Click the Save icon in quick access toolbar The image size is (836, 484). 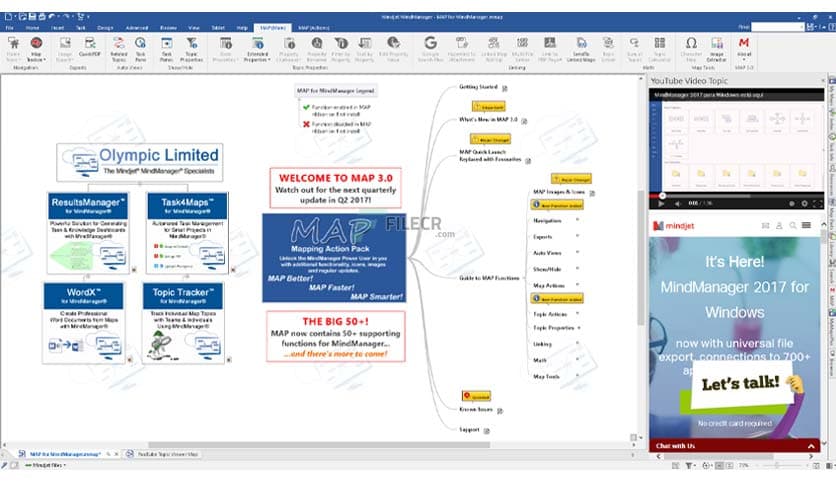pyautogui.click(x=33, y=17)
